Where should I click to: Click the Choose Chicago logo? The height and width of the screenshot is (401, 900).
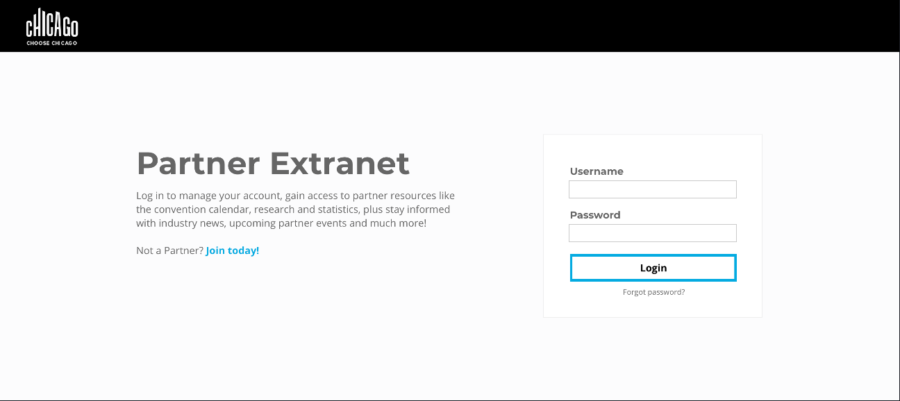click(x=52, y=27)
